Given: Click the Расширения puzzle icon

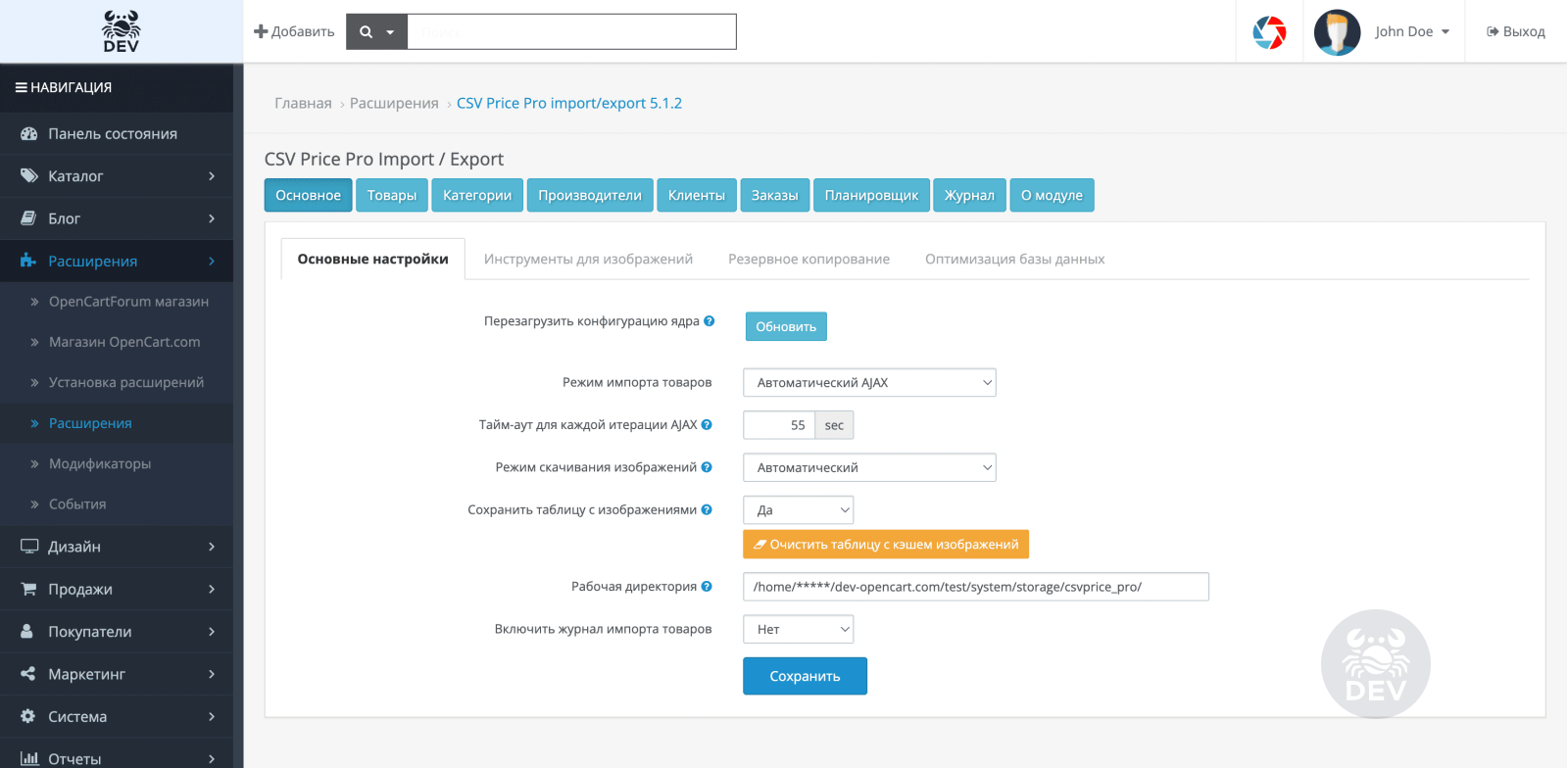Looking at the screenshot, I should click(x=28, y=261).
